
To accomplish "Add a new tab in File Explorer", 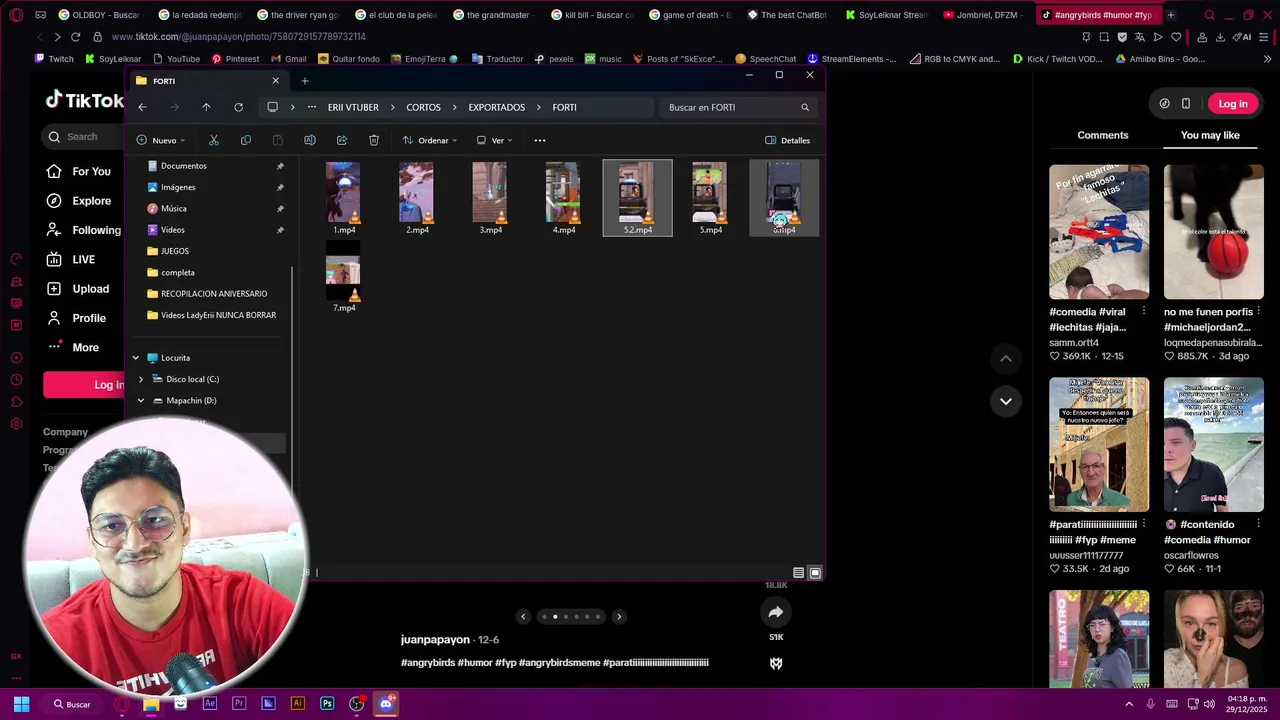I will [305, 81].
